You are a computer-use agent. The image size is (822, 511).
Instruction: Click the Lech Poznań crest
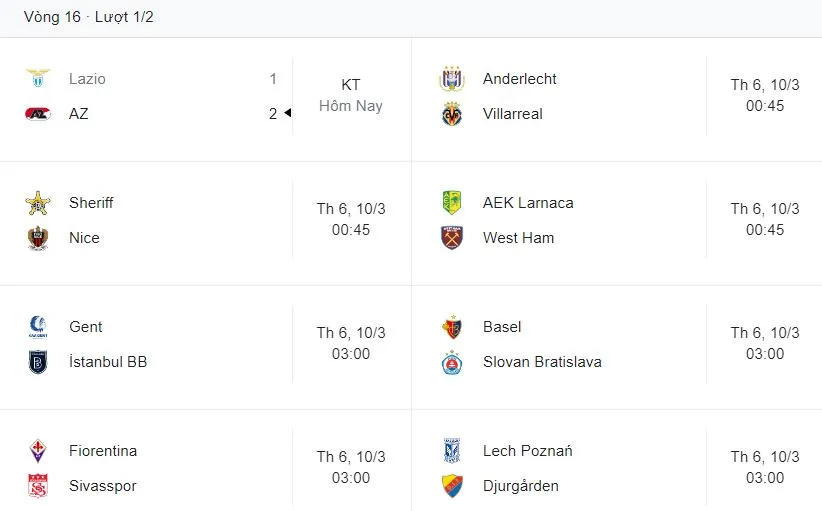click(x=452, y=451)
